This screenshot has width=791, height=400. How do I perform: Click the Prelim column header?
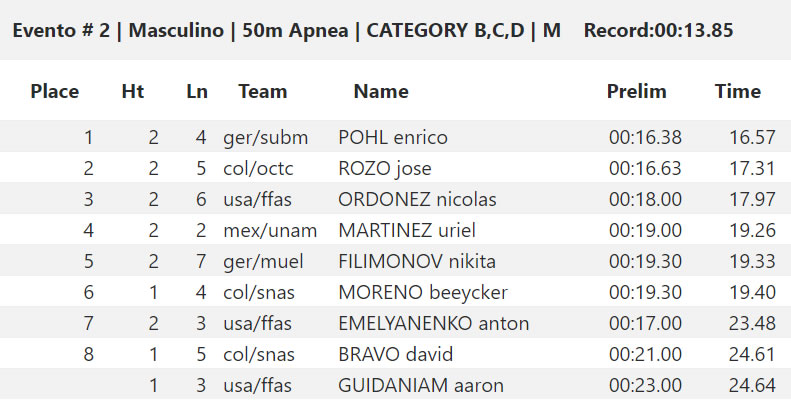[x=637, y=91]
